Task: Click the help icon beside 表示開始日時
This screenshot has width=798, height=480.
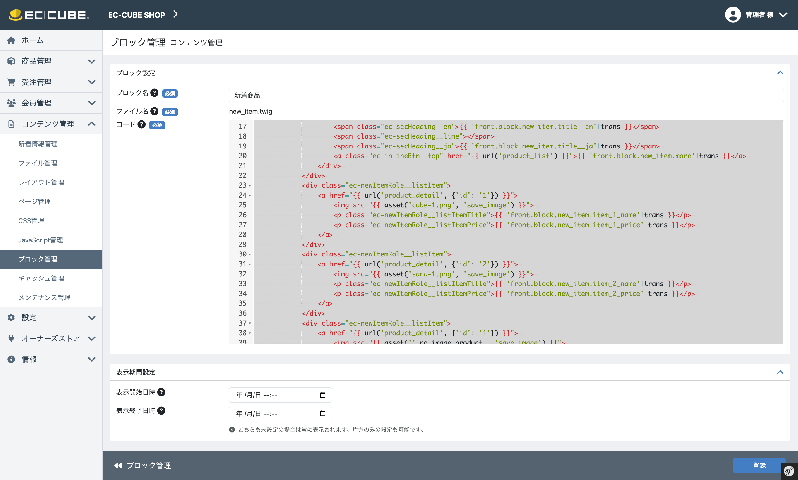Action: point(161,392)
